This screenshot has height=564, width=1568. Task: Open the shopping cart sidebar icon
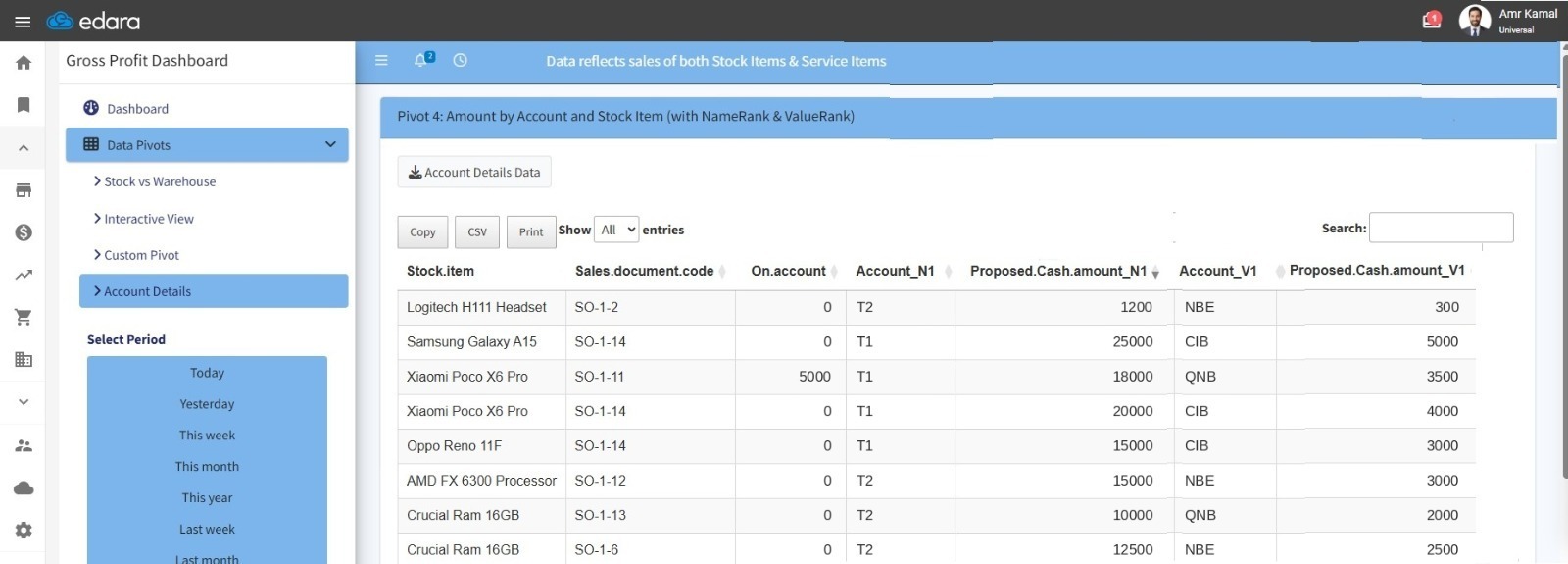tap(24, 317)
